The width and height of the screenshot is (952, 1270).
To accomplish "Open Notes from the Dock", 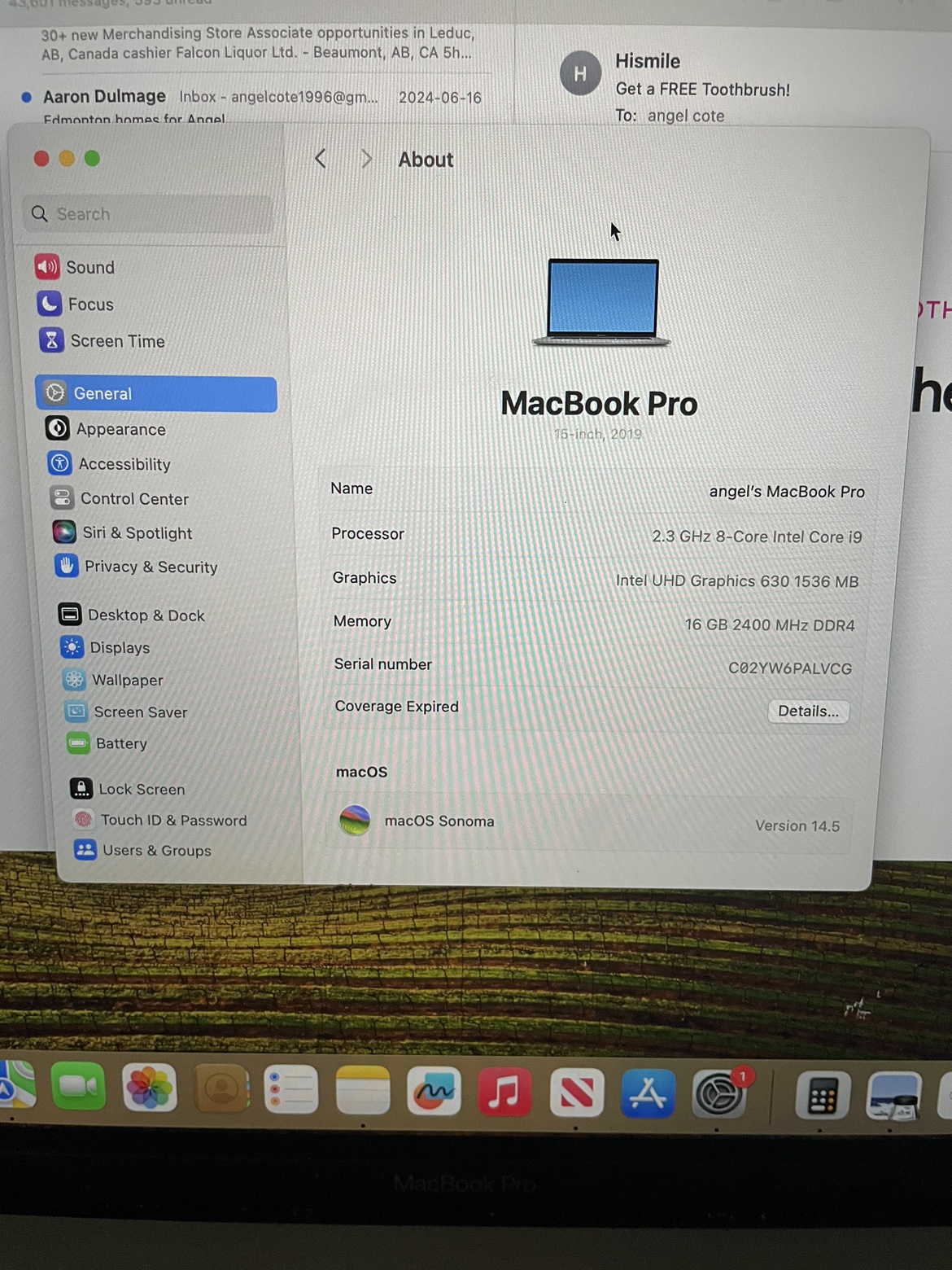I will pos(363,1090).
